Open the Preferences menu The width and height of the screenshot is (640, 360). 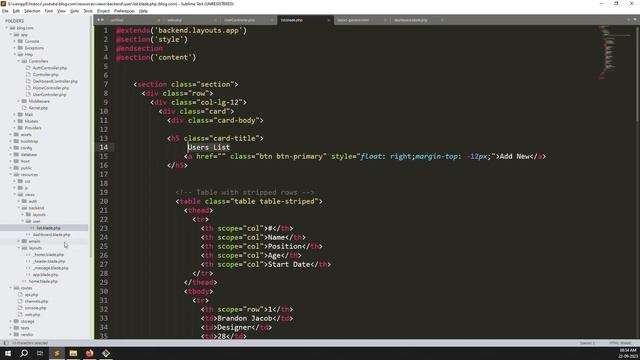tap(124, 11)
